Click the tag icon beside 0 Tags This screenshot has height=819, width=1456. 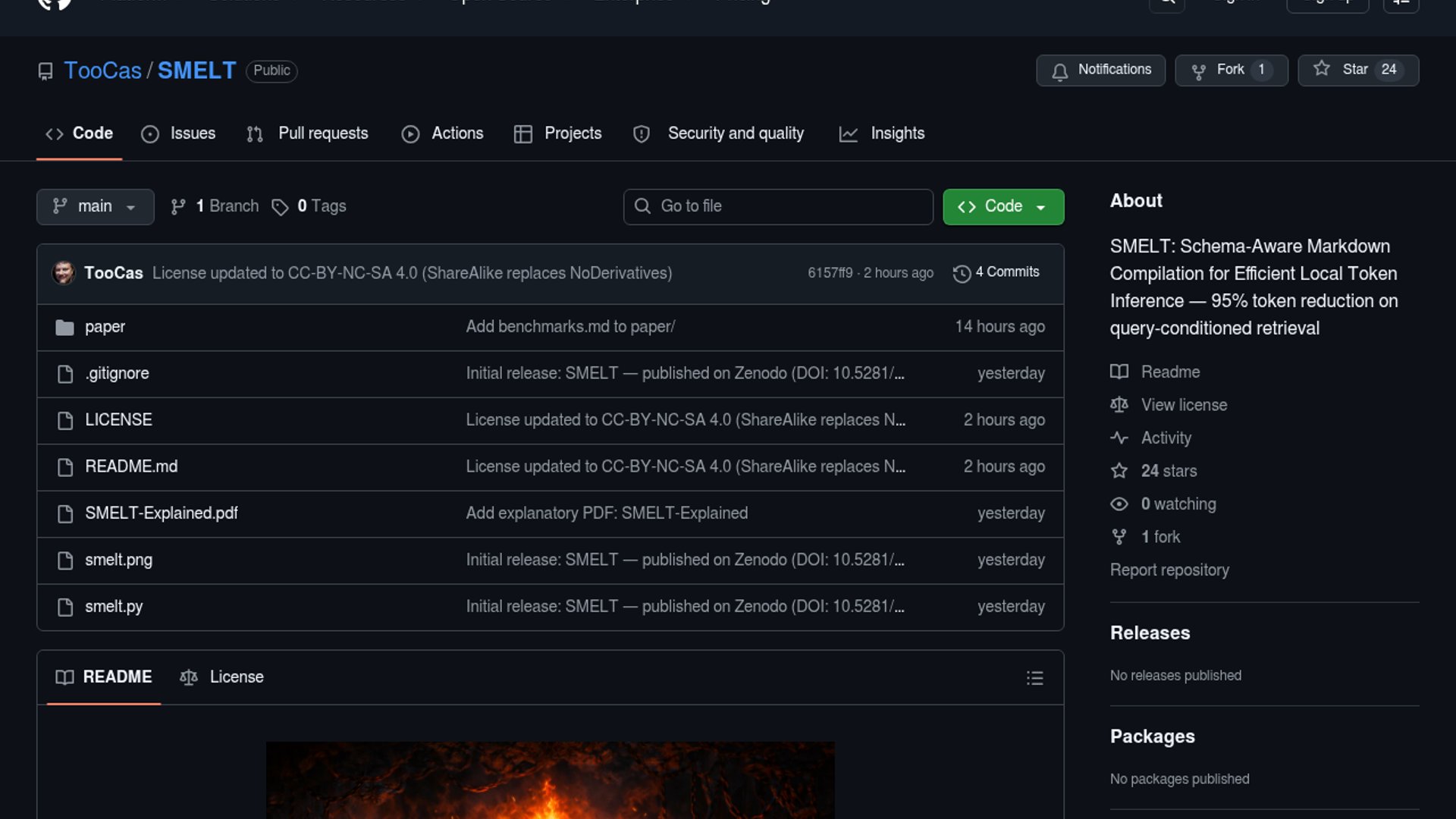tap(280, 207)
